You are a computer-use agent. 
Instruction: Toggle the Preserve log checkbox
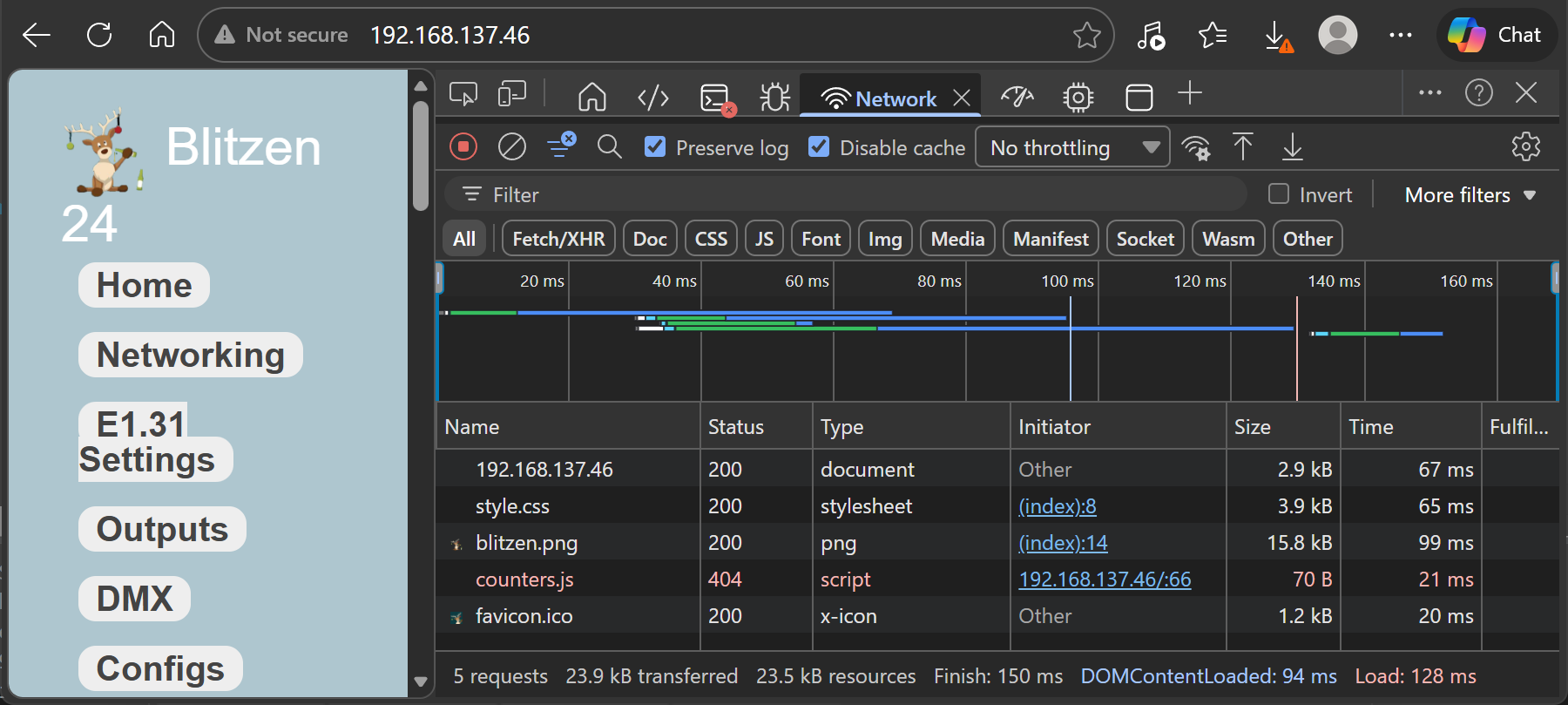[x=655, y=147]
